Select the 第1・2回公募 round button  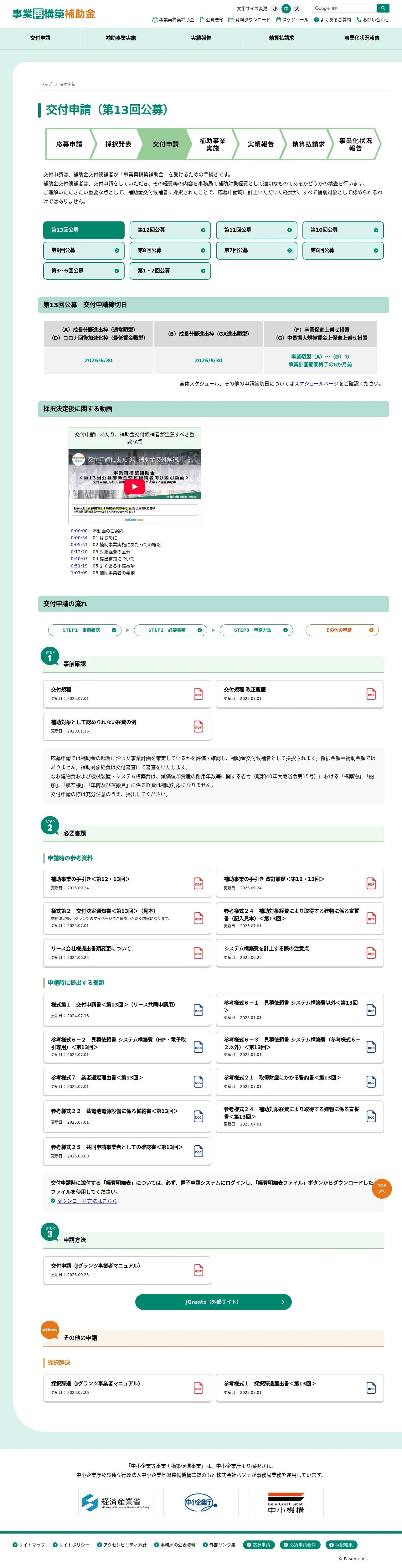[170, 270]
